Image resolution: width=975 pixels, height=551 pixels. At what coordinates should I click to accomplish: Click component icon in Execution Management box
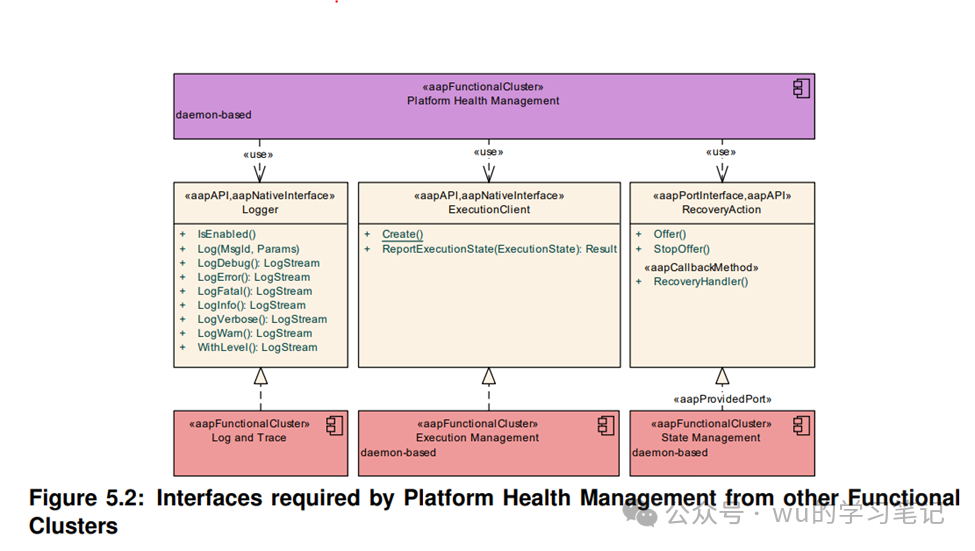pos(606,425)
